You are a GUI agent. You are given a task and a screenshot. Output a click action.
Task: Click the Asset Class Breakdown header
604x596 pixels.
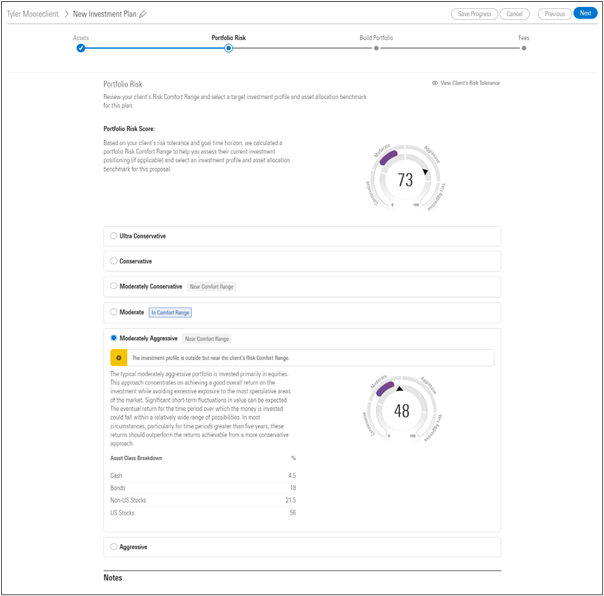pyautogui.click(x=136, y=458)
